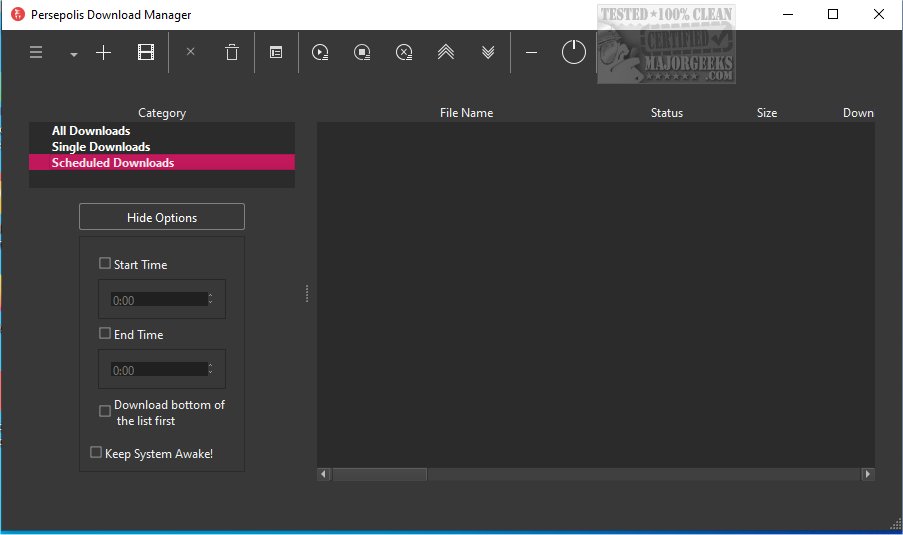
Task: Open download properties icon
Action: 276,53
